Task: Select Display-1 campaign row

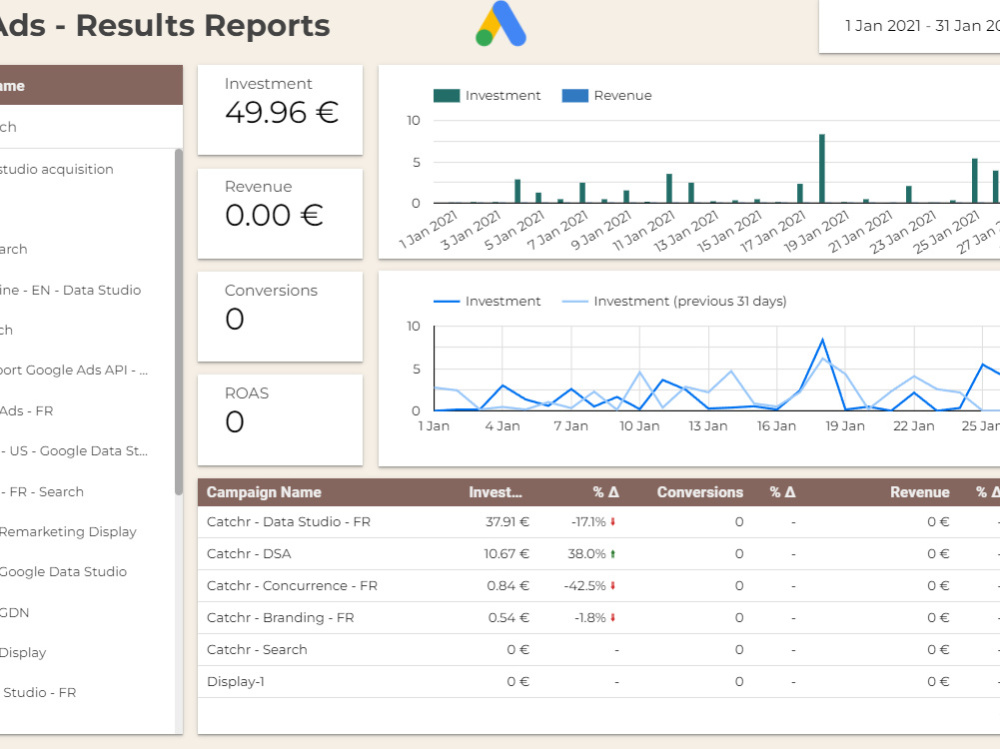Action: pos(599,681)
